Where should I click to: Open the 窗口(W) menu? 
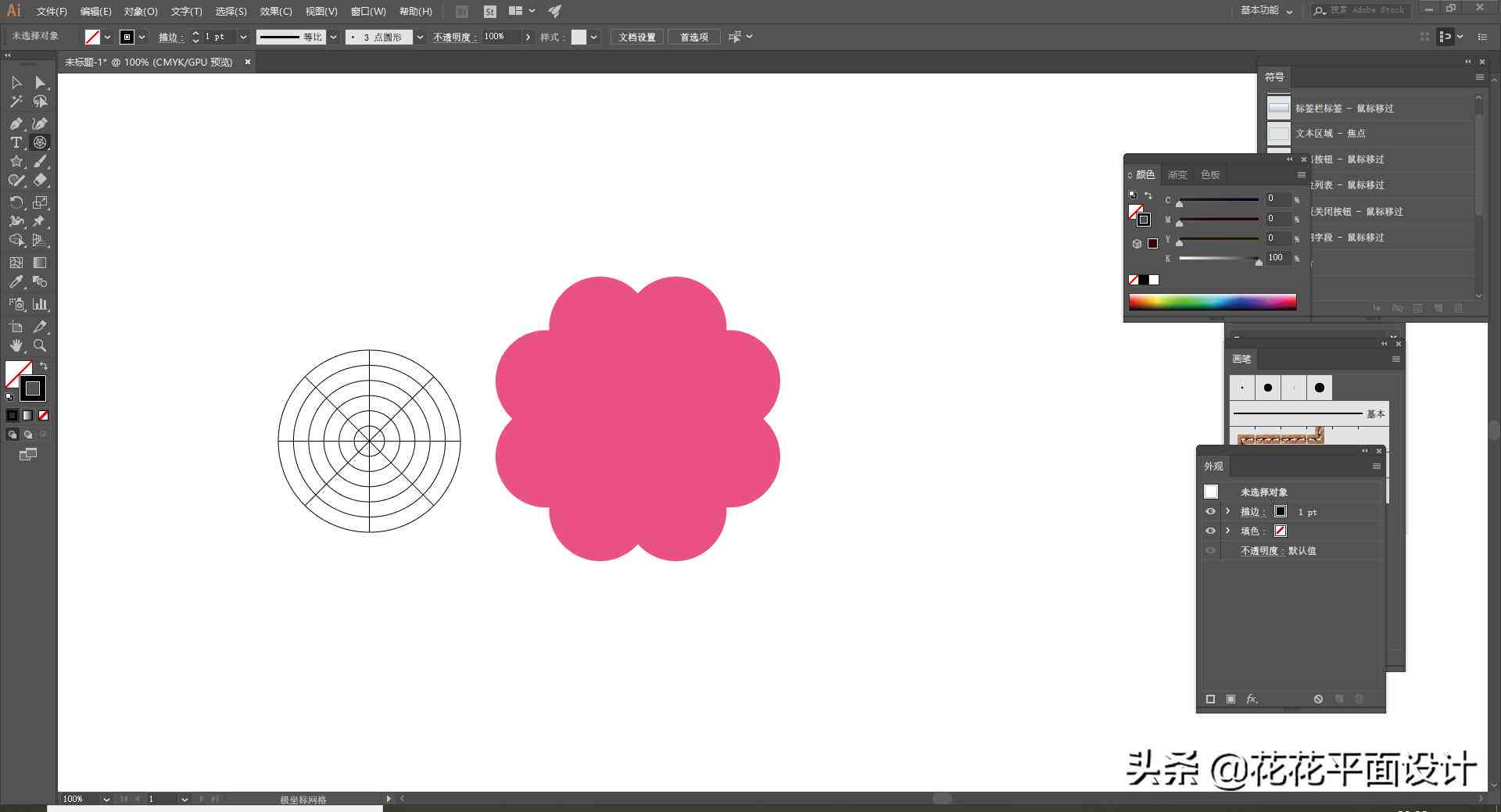coord(368,11)
